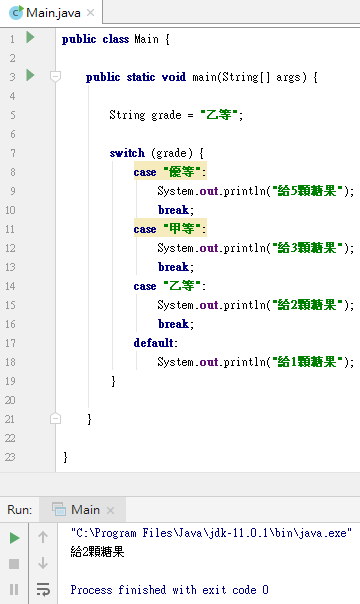Click break statement on line 10
This screenshot has width=360, height=604.
coord(176,210)
